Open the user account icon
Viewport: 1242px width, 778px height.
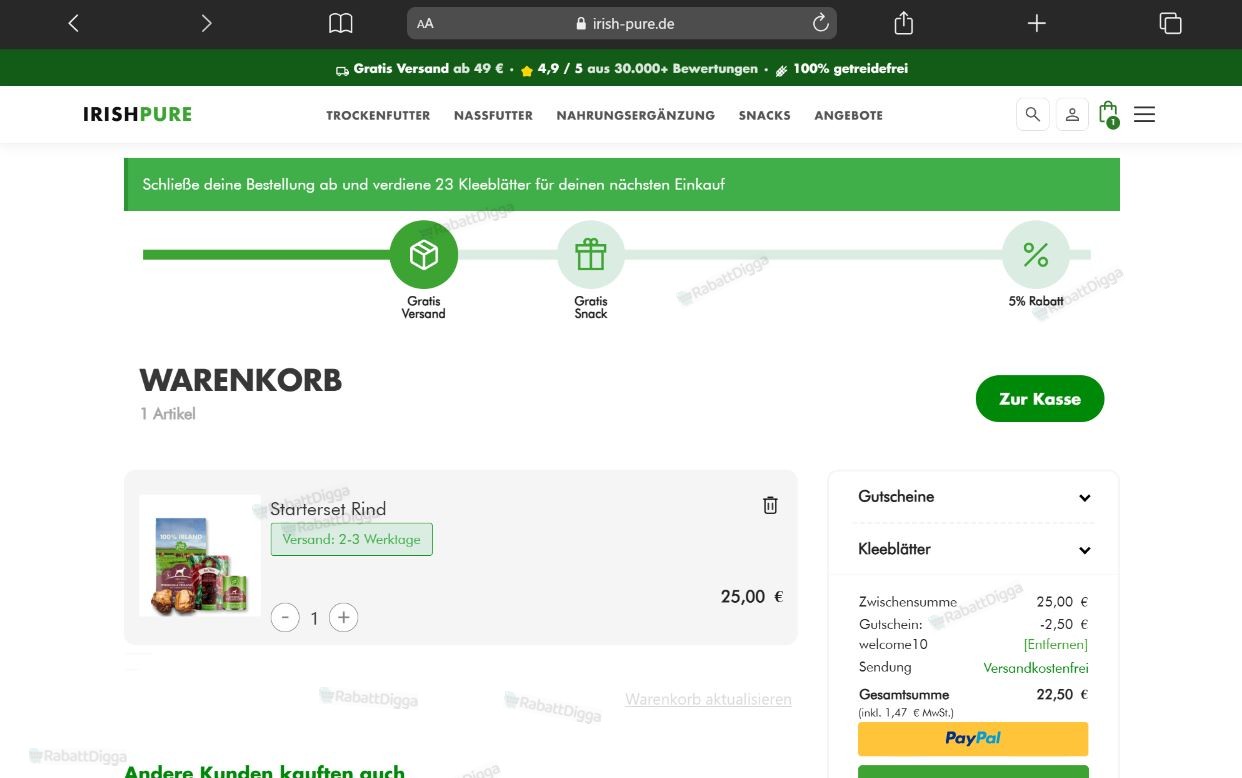(1072, 114)
